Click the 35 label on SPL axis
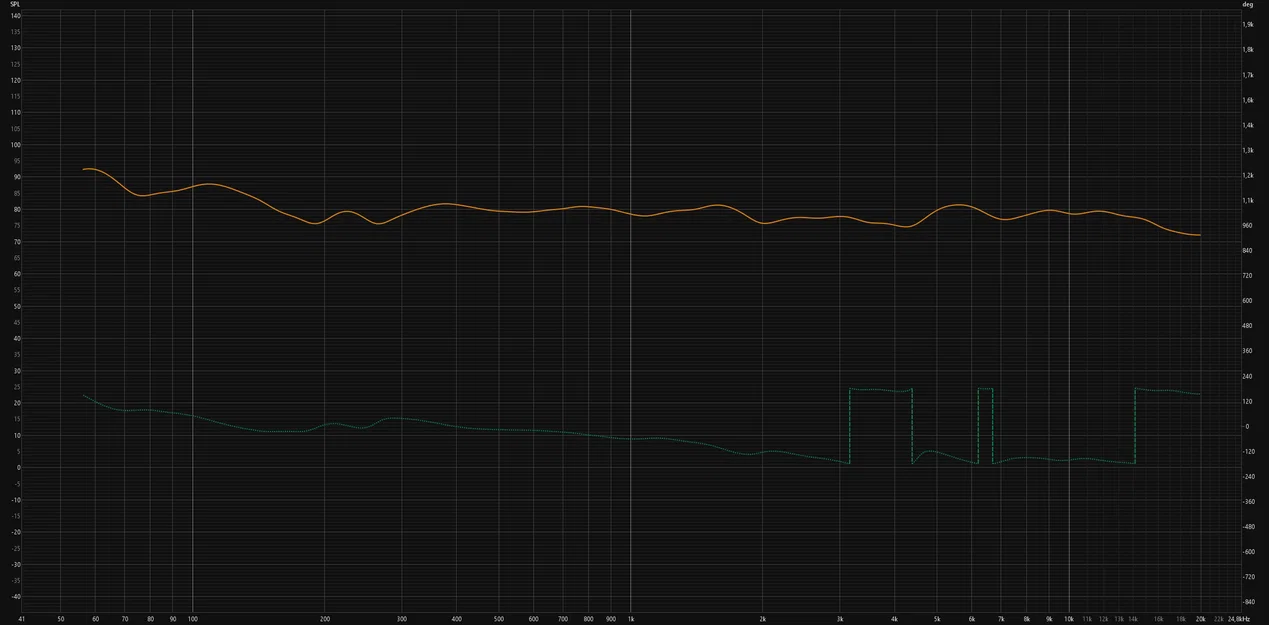This screenshot has height=625, width=1269. (x=16, y=354)
